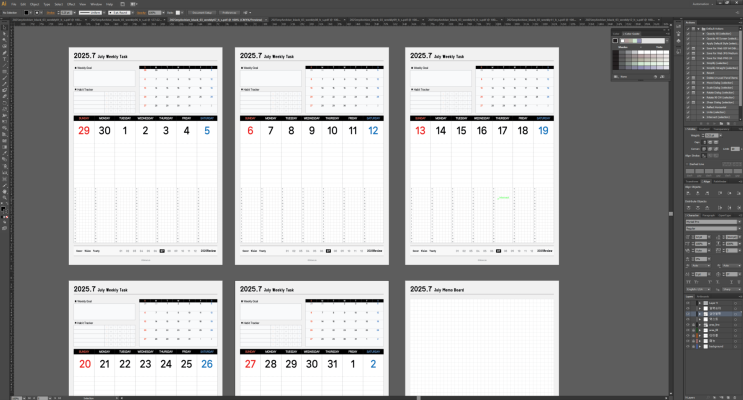
Task: Toggle lock on the background layer
Action: coord(693,346)
